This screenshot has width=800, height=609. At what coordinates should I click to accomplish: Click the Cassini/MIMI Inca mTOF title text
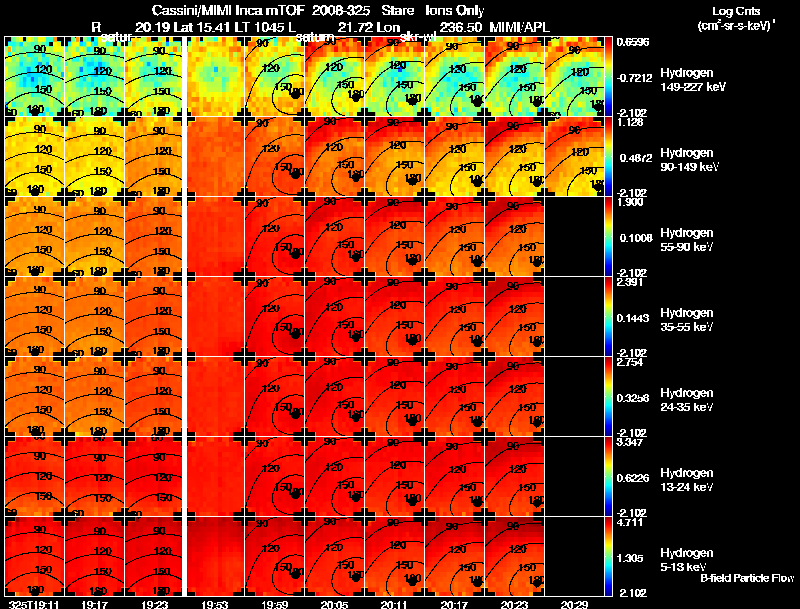228,11
